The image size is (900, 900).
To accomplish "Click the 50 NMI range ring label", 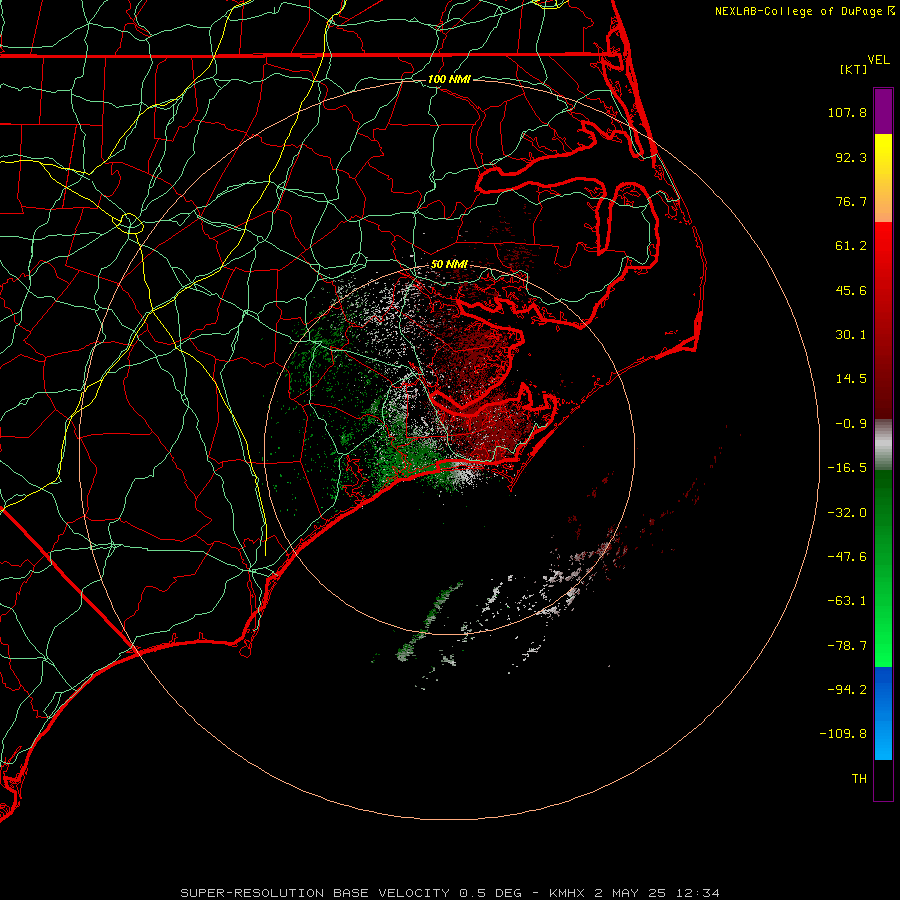I will (449, 264).
